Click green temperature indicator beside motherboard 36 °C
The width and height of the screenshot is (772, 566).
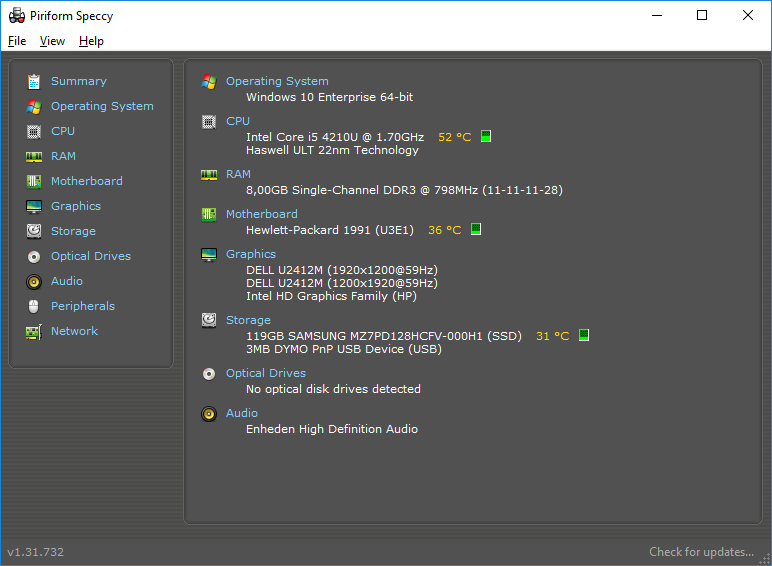click(x=476, y=229)
